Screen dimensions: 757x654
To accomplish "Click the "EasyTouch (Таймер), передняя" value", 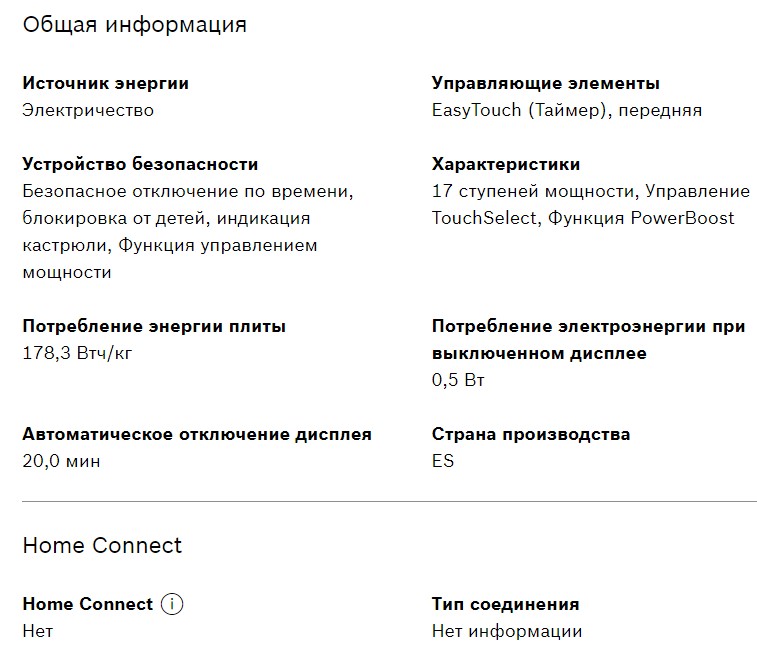I will coord(566,110).
